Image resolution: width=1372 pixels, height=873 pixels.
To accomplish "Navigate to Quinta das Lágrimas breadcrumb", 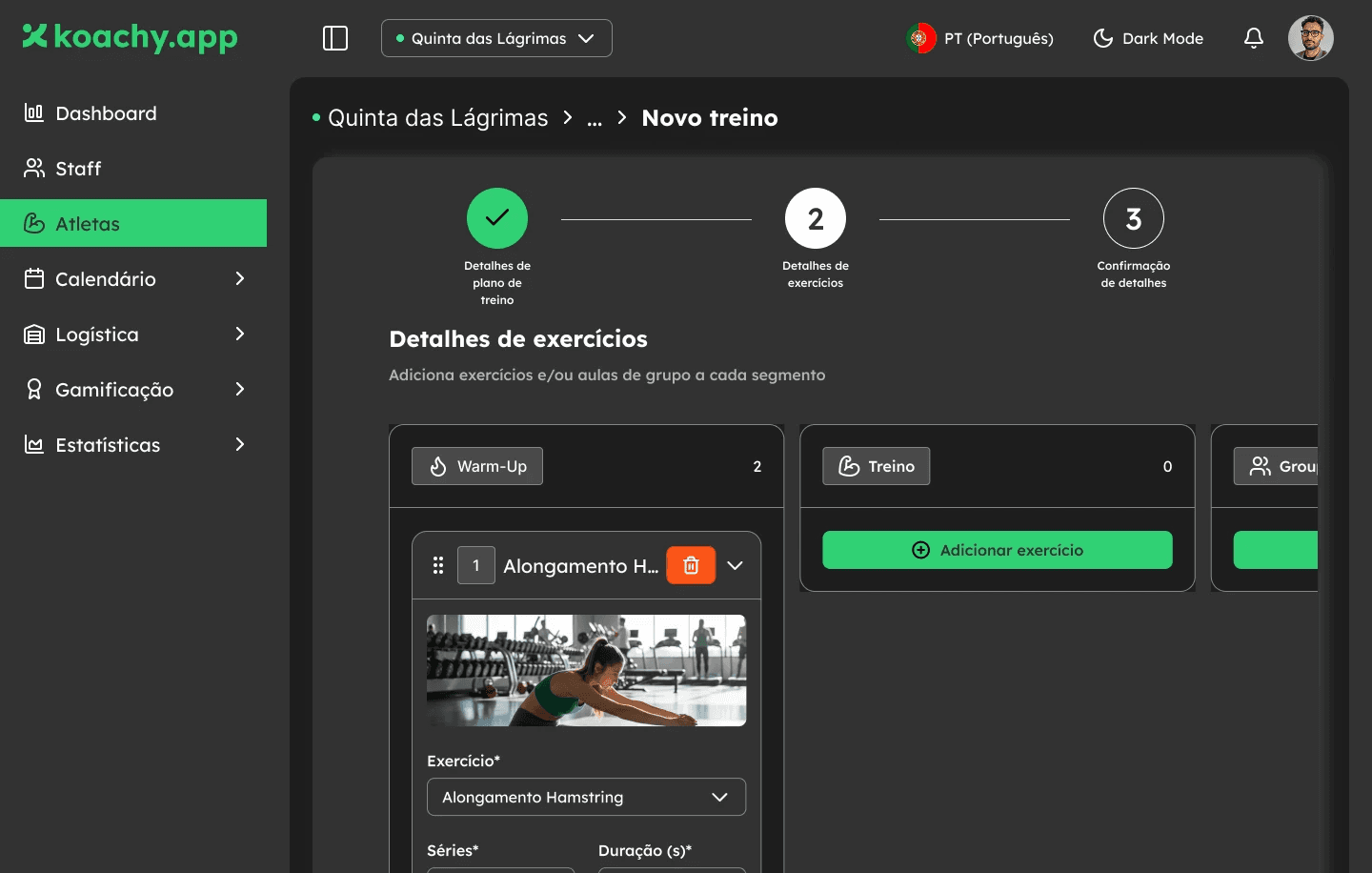I will pos(438,118).
